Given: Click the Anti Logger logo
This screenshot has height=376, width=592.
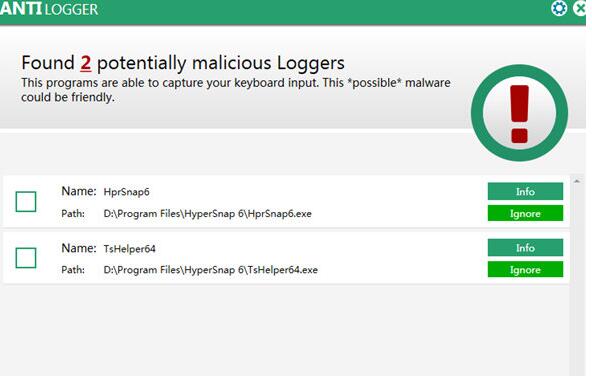Looking at the screenshot, I should pos(49,9).
